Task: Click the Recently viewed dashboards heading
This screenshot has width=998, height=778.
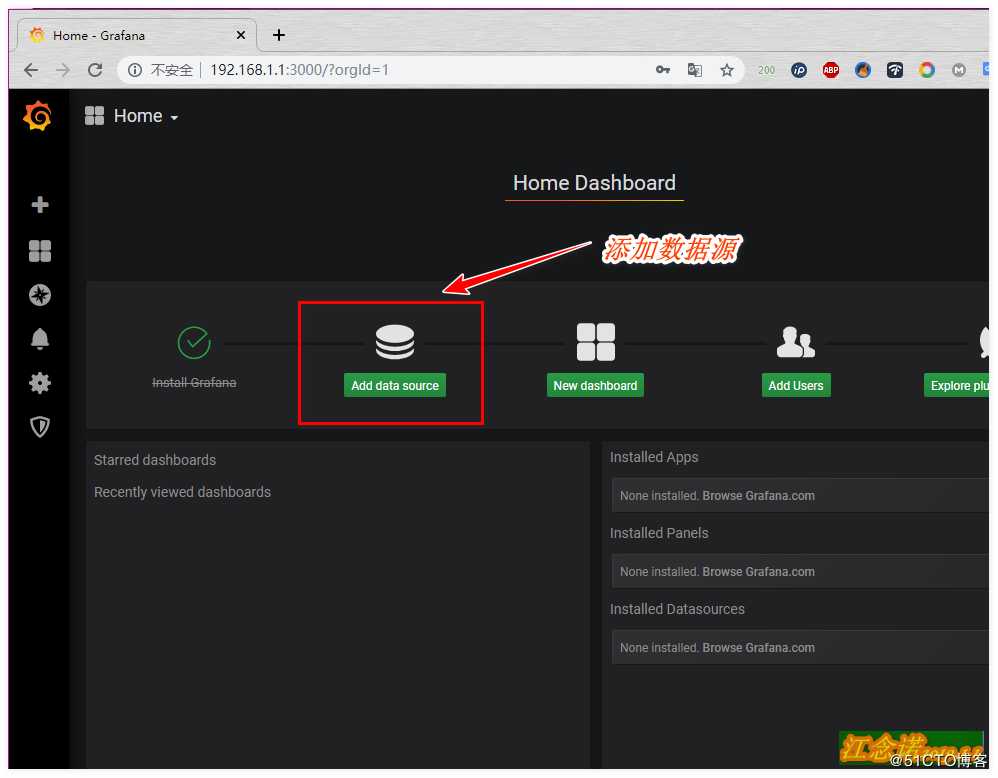Action: click(182, 492)
